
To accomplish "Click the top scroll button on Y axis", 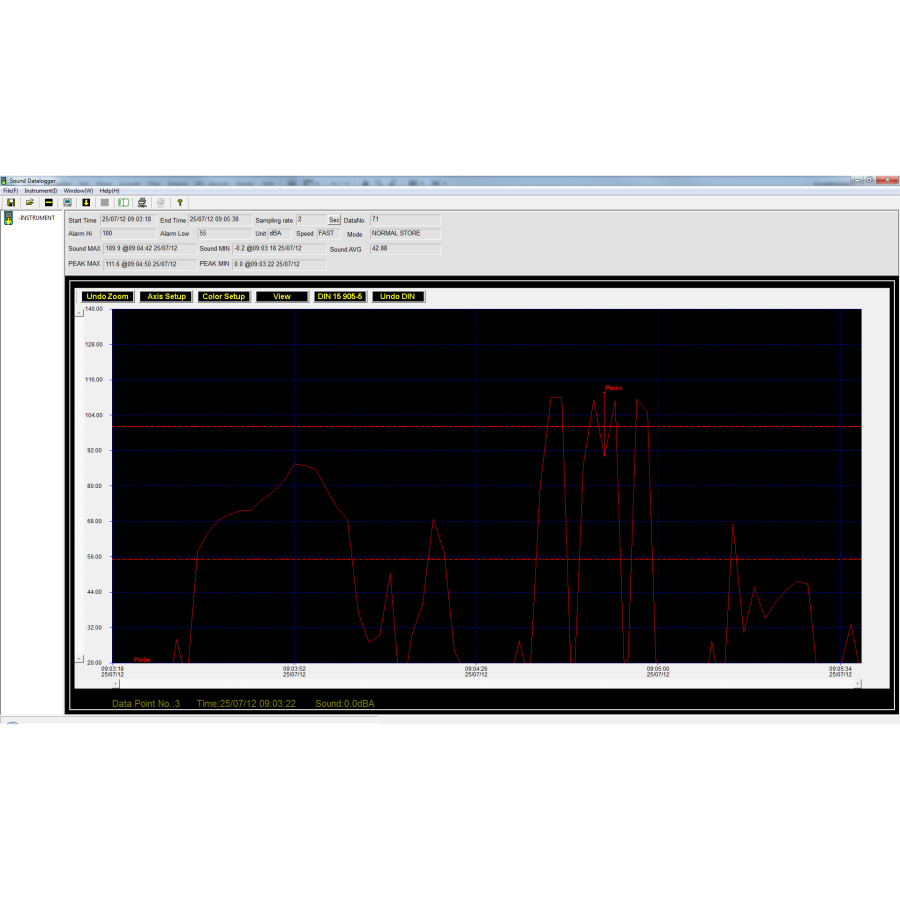I will tap(80, 312).
